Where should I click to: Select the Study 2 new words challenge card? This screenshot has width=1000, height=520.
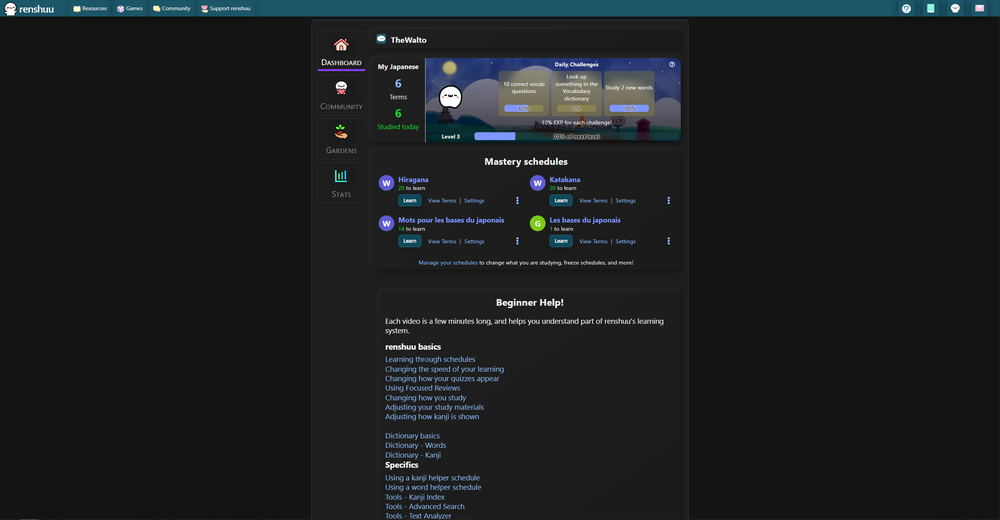tap(629, 92)
